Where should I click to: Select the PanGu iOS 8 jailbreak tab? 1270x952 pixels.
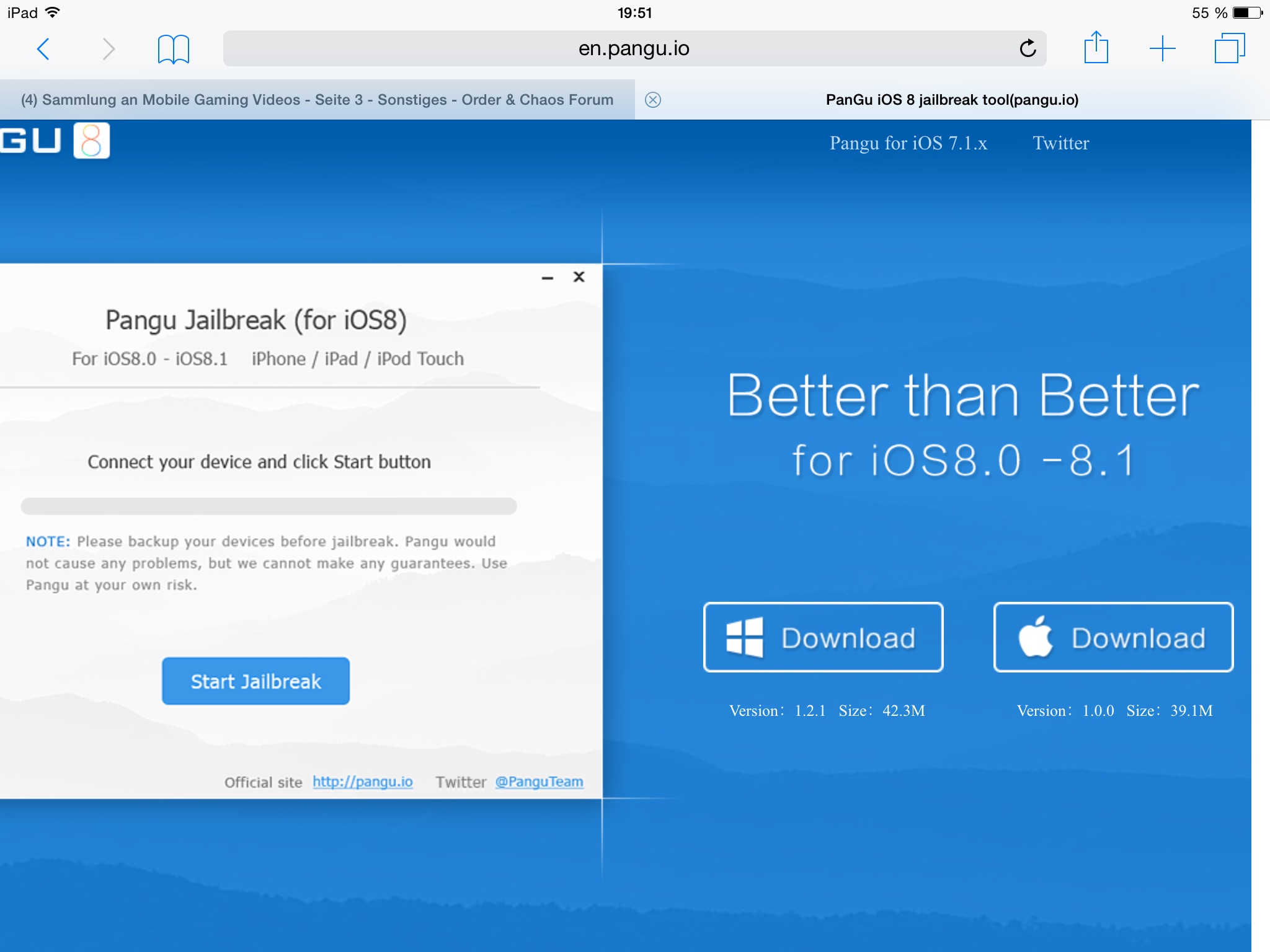(951, 100)
